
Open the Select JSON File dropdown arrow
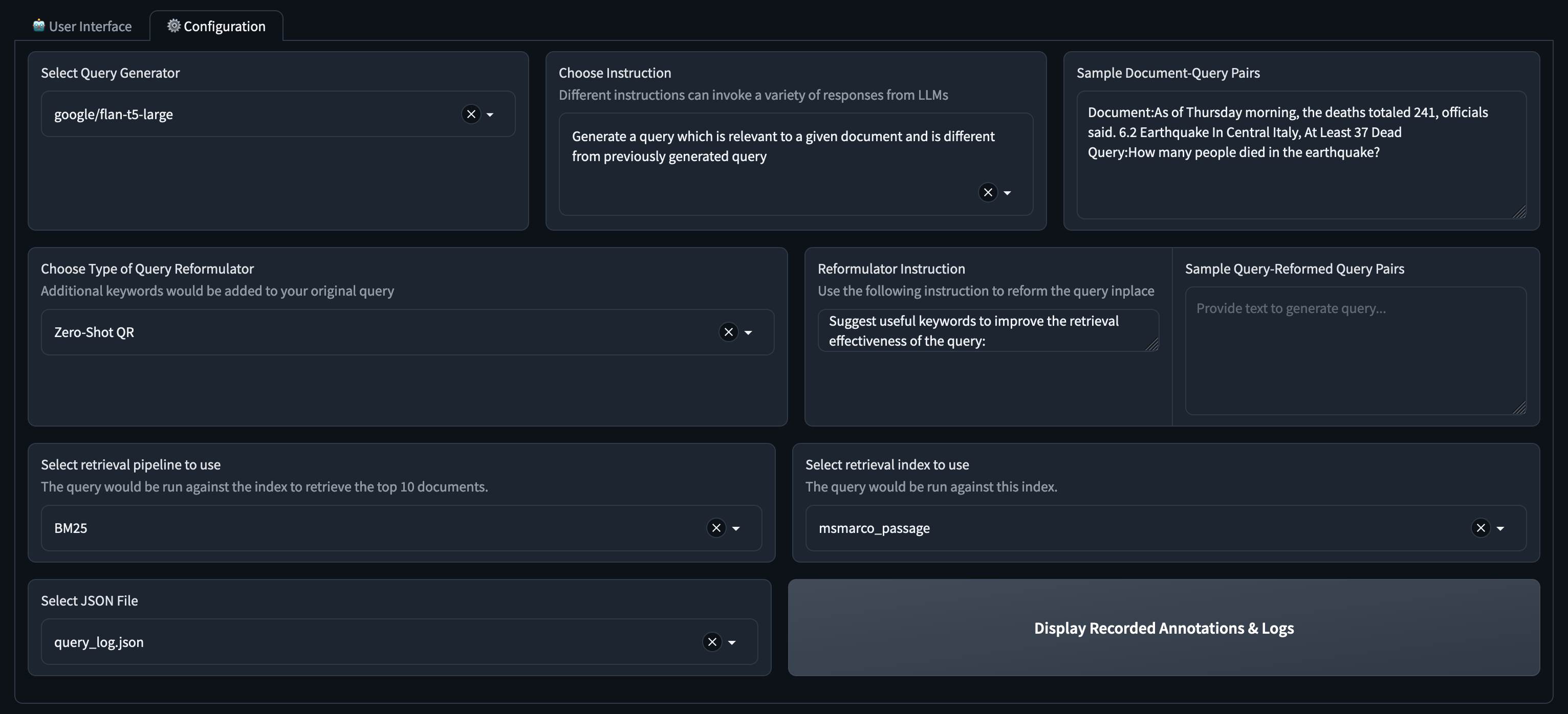732,642
